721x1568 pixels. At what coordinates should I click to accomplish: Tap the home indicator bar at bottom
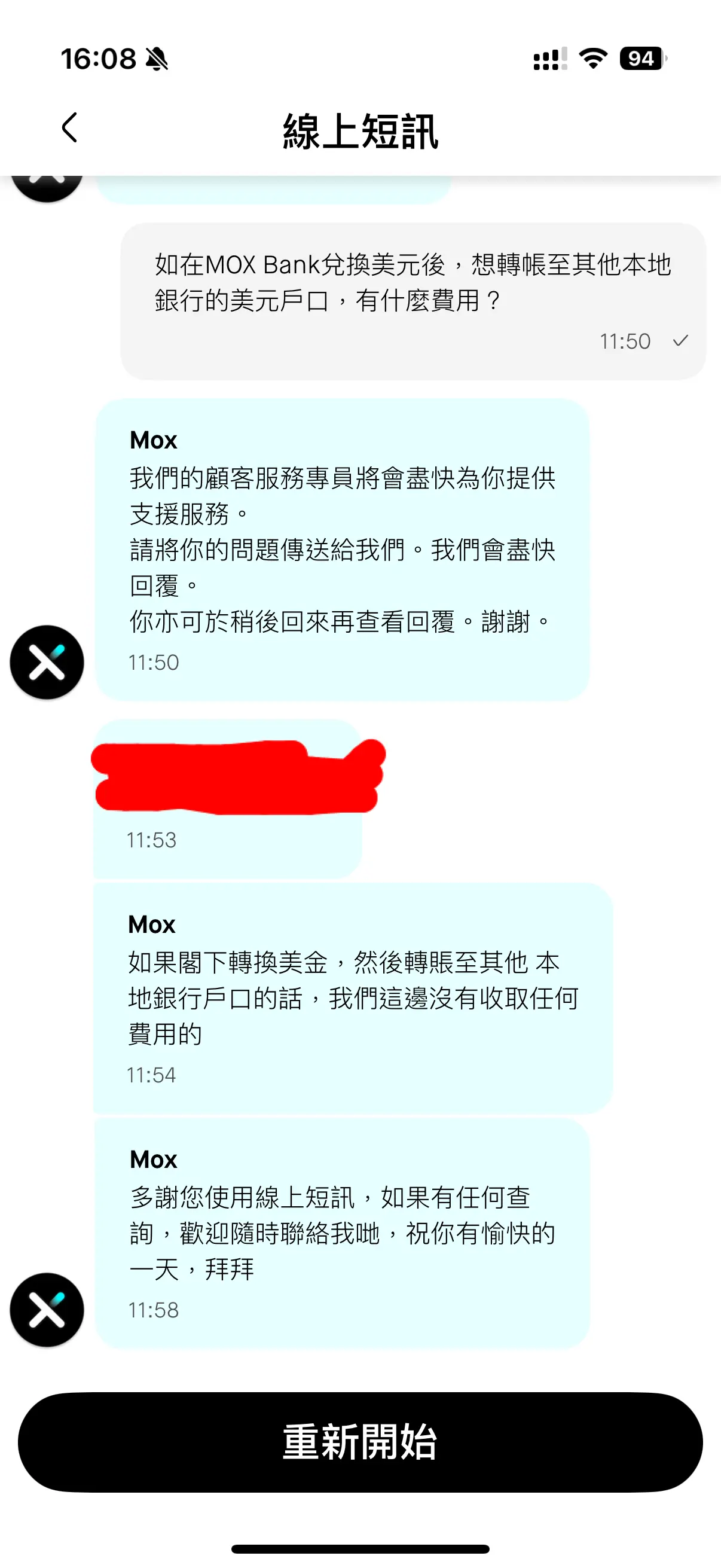[x=360, y=1548]
